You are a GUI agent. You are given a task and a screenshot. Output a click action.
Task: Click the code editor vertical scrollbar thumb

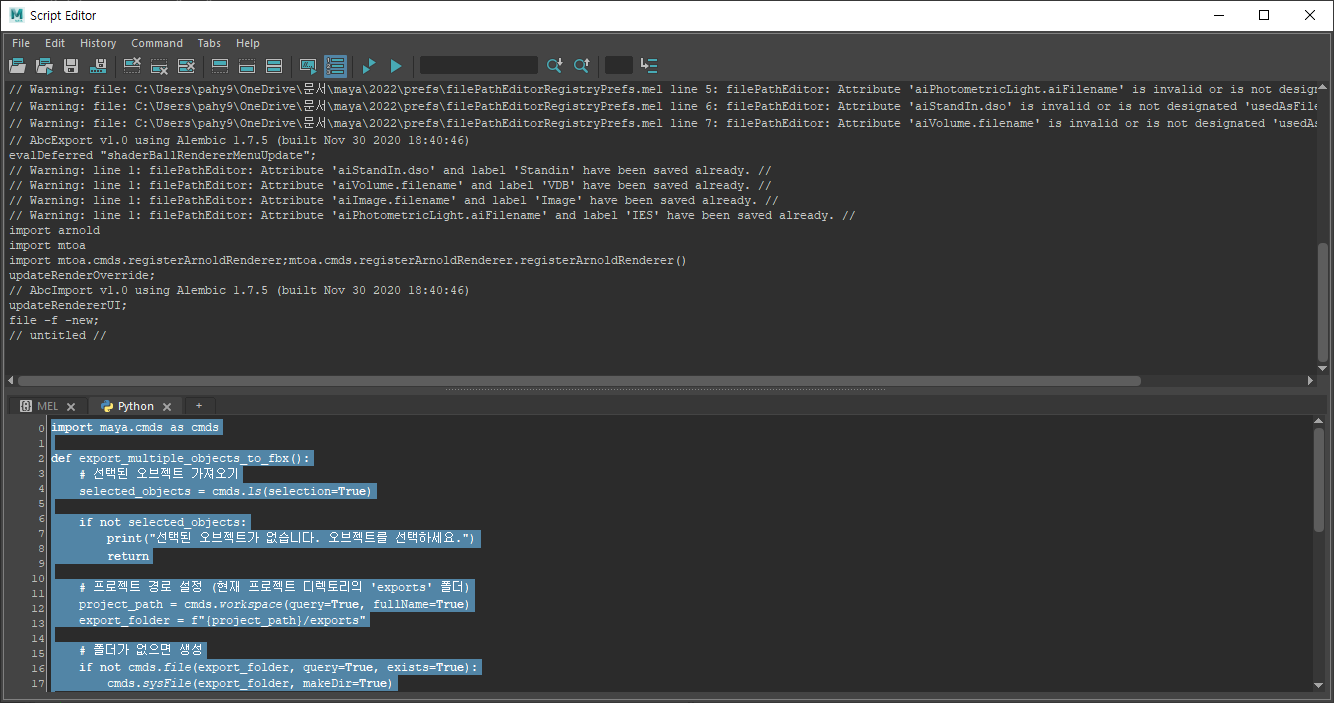click(1318, 480)
